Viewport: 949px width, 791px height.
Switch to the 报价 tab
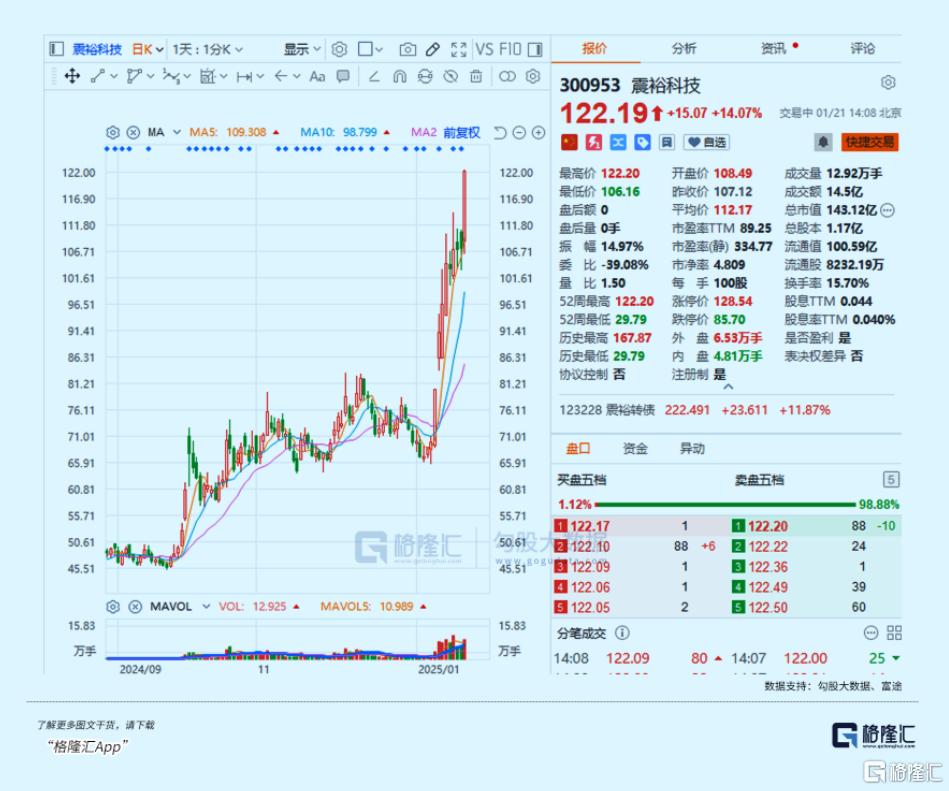[x=594, y=48]
